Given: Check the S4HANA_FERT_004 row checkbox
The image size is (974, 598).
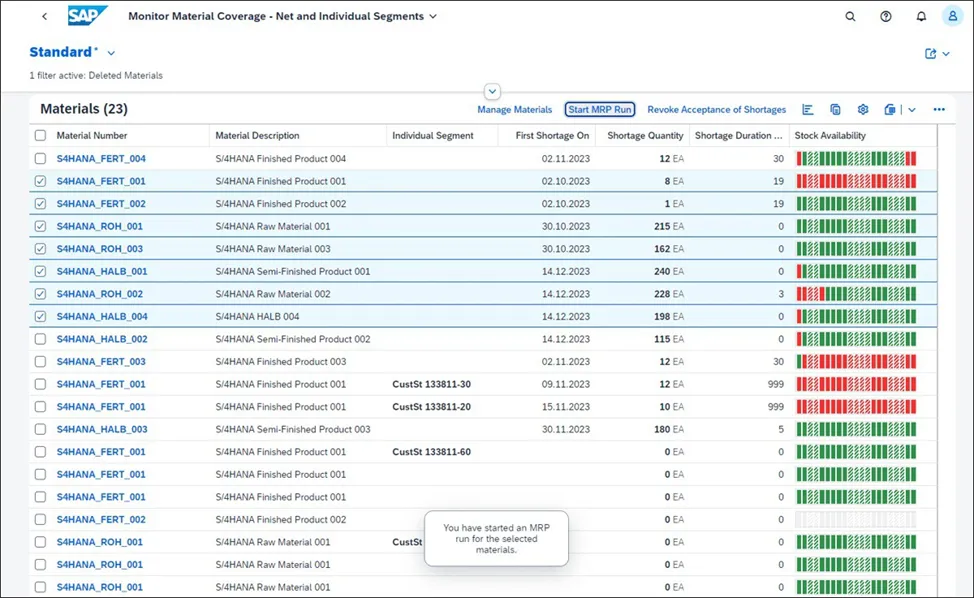Looking at the screenshot, I should pos(40,159).
